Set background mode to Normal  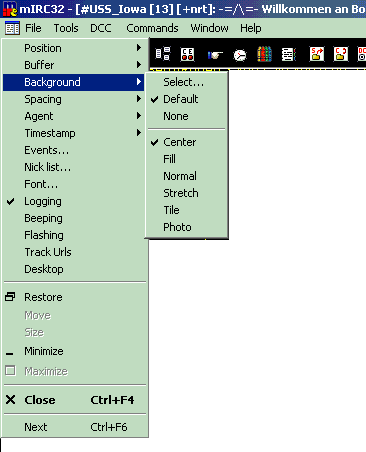[x=187, y=176]
